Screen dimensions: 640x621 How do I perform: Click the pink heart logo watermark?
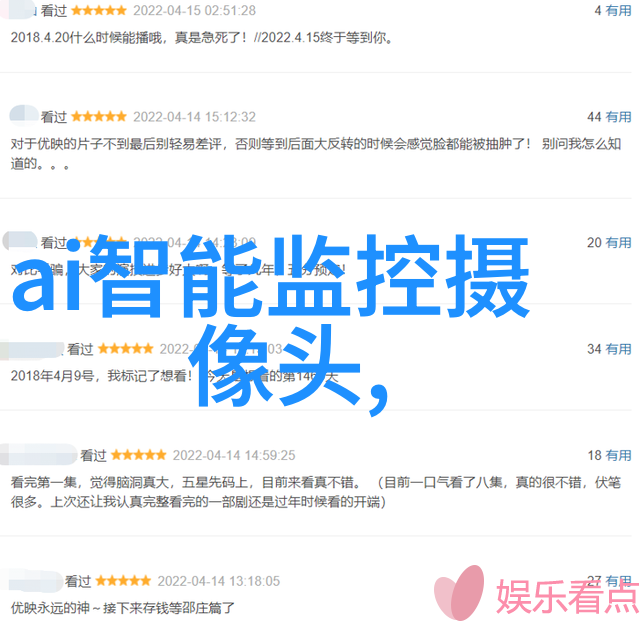click(460, 592)
